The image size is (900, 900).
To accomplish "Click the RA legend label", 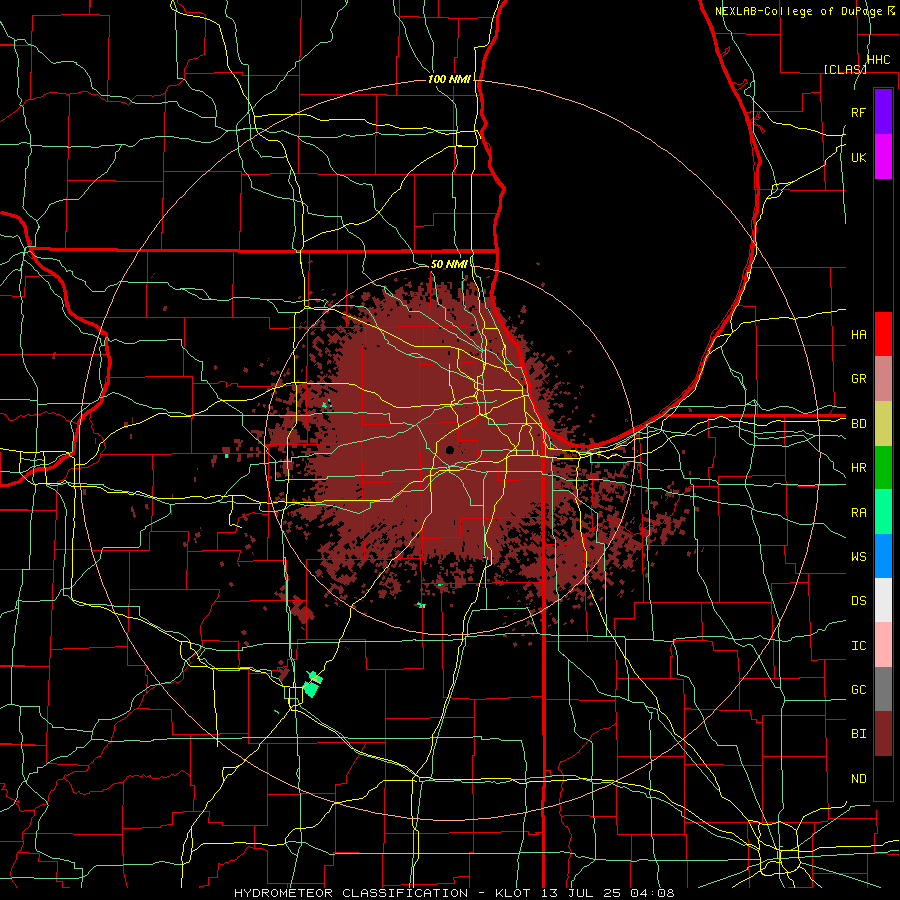I will (x=859, y=513).
